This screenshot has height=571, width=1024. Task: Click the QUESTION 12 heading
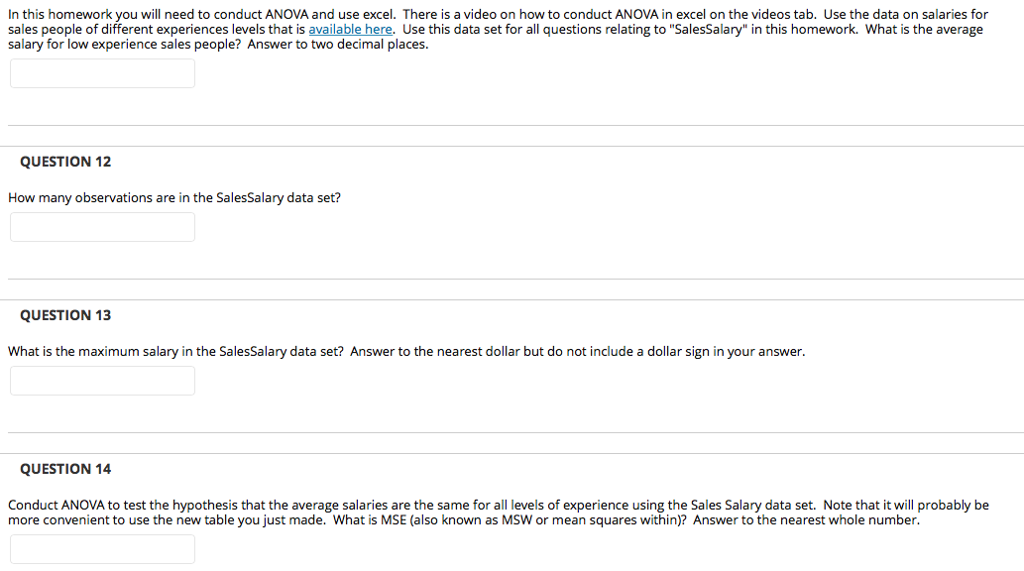coord(65,162)
